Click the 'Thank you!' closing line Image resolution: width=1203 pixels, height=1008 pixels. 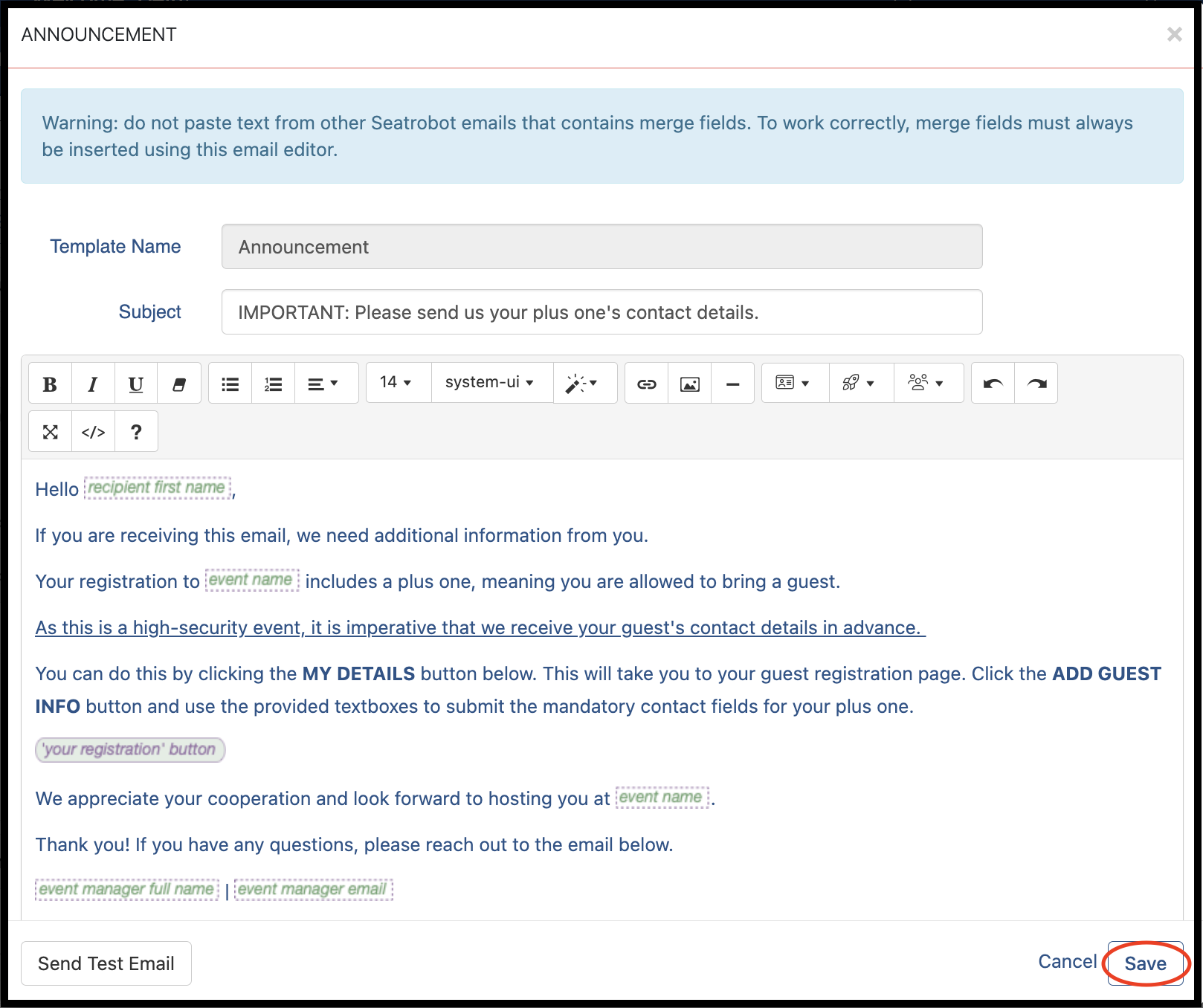point(354,844)
